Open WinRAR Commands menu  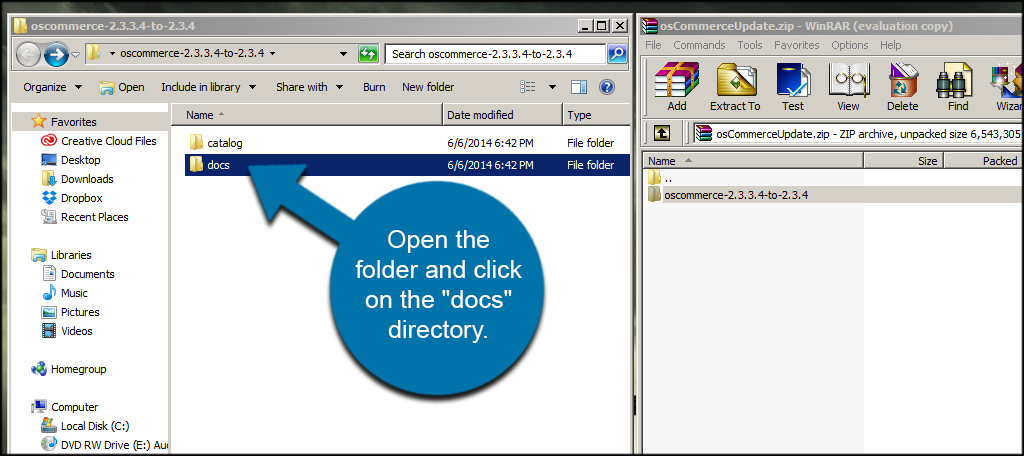(x=699, y=45)
